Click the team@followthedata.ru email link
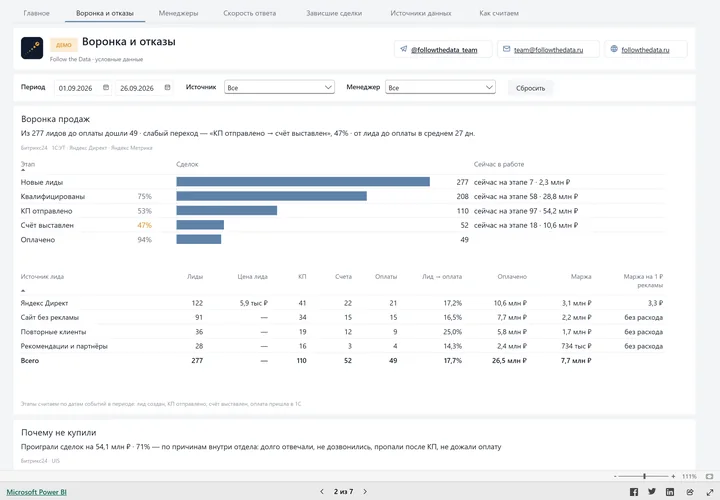 point(548,50)
